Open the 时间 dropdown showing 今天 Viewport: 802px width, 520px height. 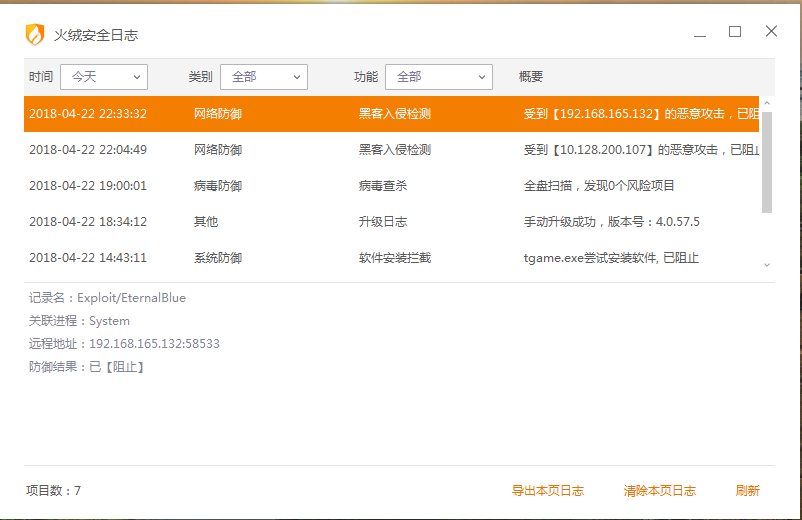tap(104, 77)
